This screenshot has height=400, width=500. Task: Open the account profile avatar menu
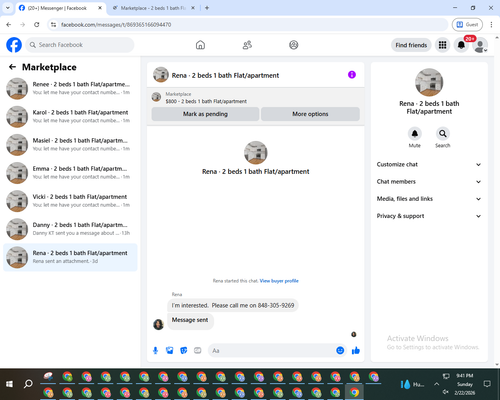[480, 45]
